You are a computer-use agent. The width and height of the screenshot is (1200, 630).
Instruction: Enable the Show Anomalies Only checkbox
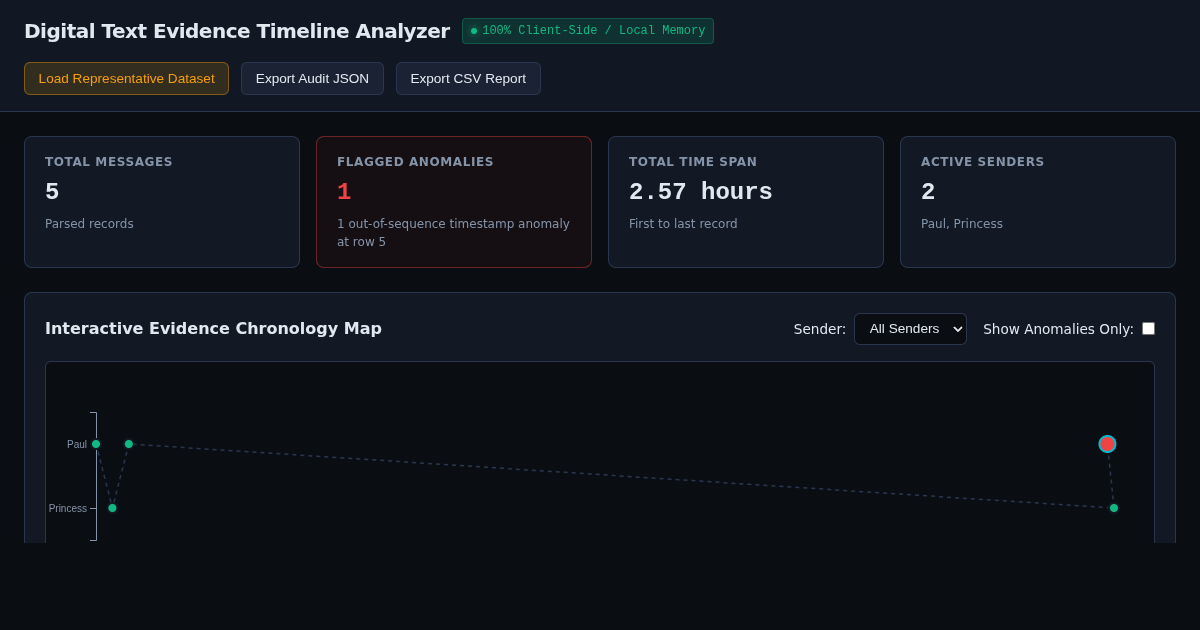1148,328
